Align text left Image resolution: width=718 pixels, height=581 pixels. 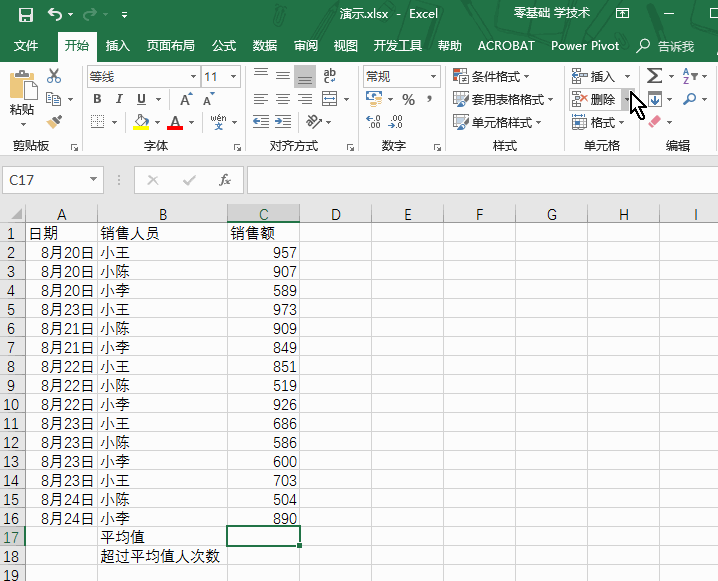tap(261, 99)
